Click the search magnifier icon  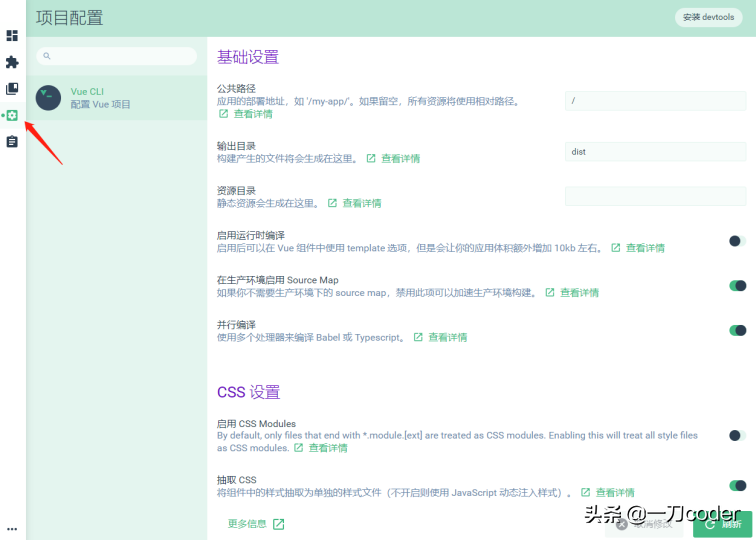47,56
